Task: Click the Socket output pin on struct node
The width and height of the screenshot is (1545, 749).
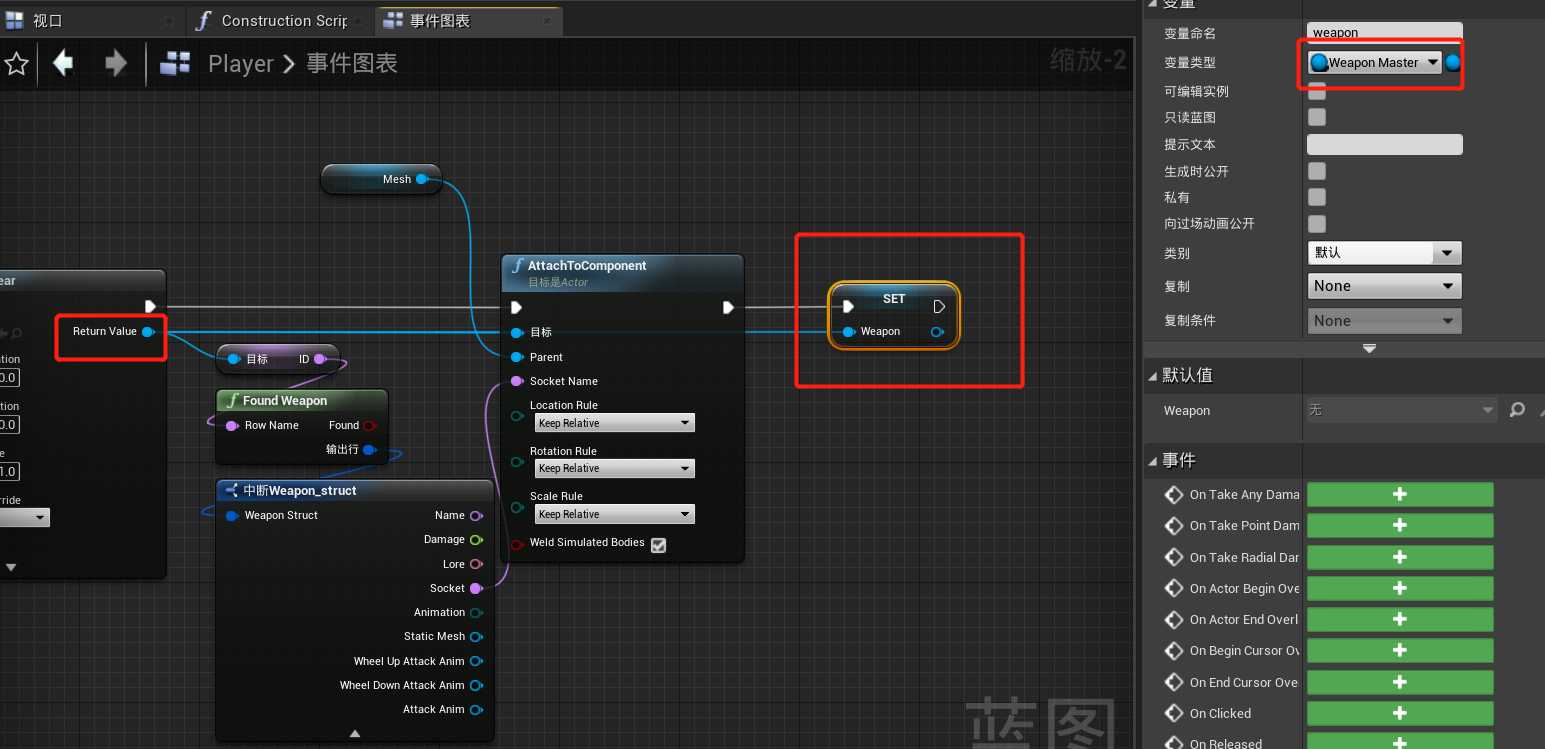Action: click(x=476, y=588)
